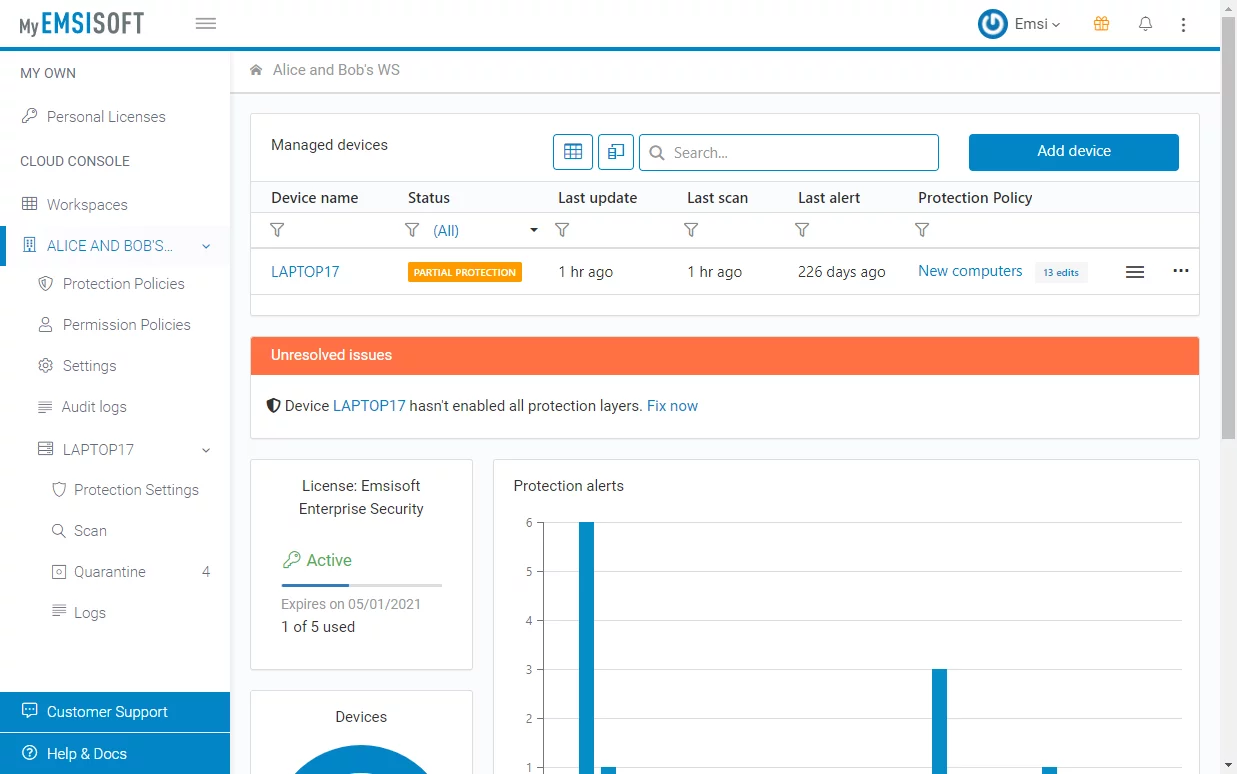Click 'Expires on 05/01/2021' text

pos(351,604)
